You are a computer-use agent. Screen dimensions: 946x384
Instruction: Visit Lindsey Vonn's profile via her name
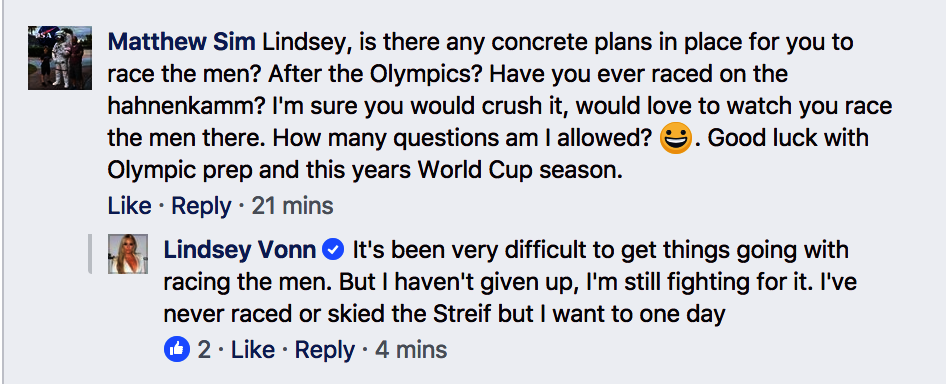[x=240, y=249]
